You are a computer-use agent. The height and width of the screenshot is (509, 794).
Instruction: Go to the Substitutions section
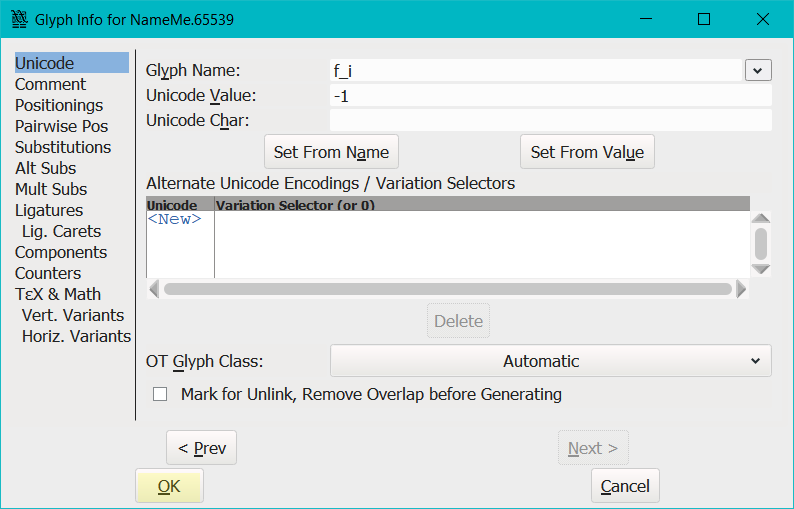[x=63, y=147]
